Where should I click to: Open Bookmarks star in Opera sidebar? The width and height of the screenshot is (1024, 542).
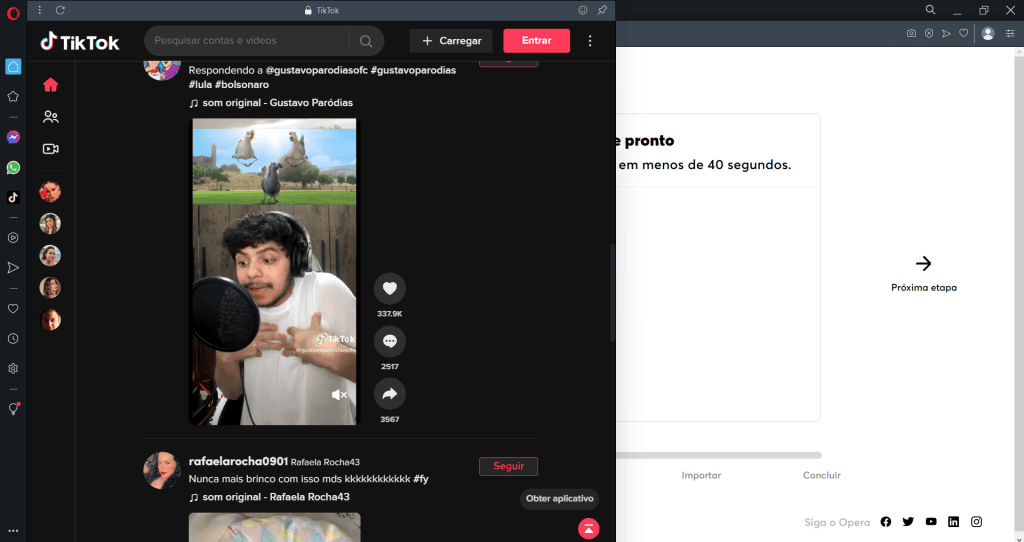click(13, 97)
